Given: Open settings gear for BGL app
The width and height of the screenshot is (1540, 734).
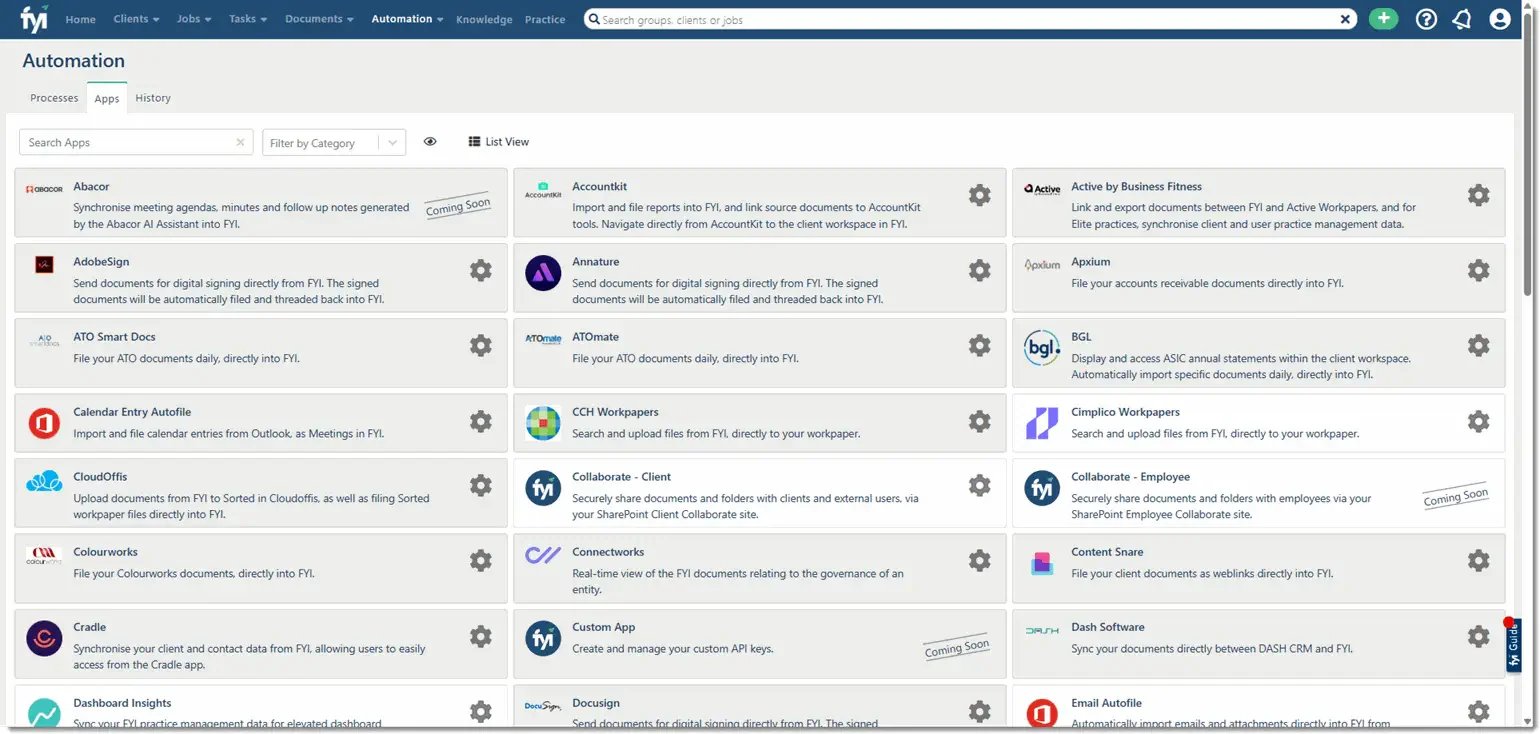Looking at the screenshot, I should coord(1479,345).
